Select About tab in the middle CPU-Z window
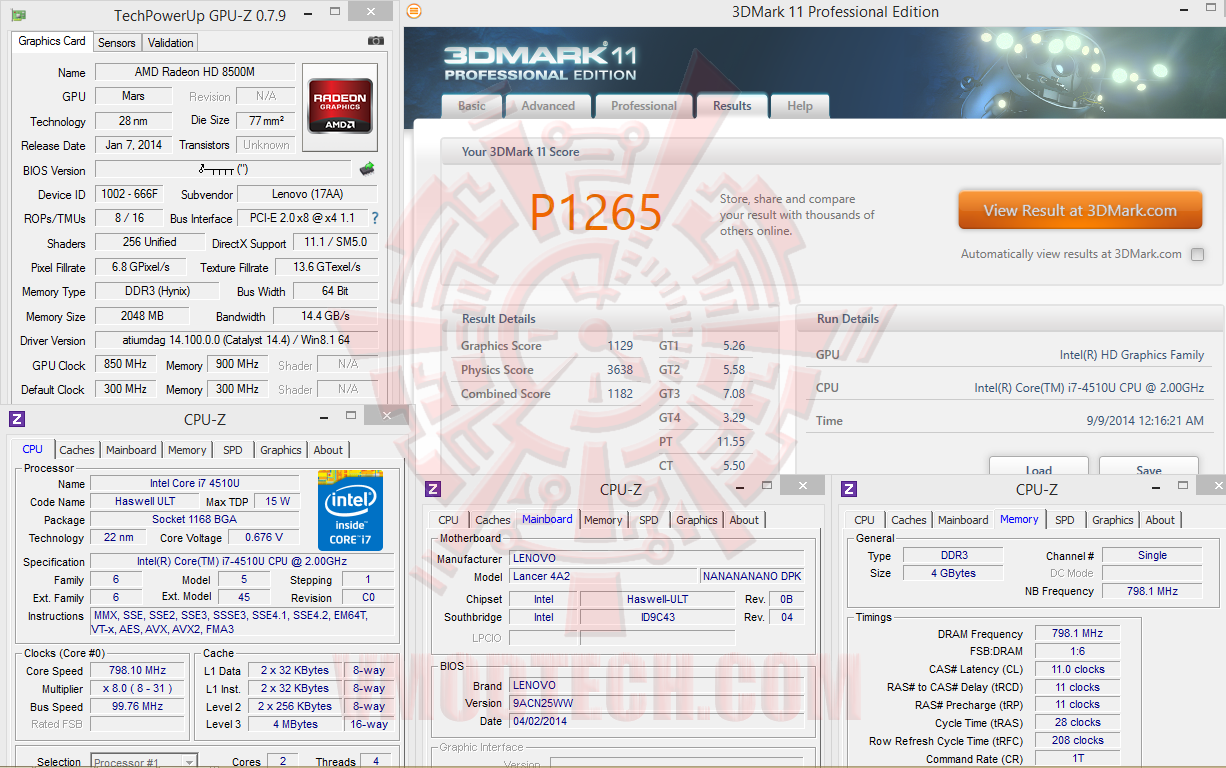1226x768 pixels. (744, 520)
